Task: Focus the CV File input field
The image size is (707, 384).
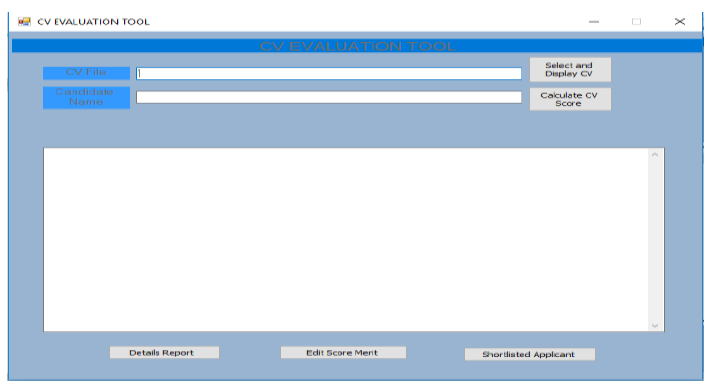Action: pyautogui.click(x=329, y=73)
